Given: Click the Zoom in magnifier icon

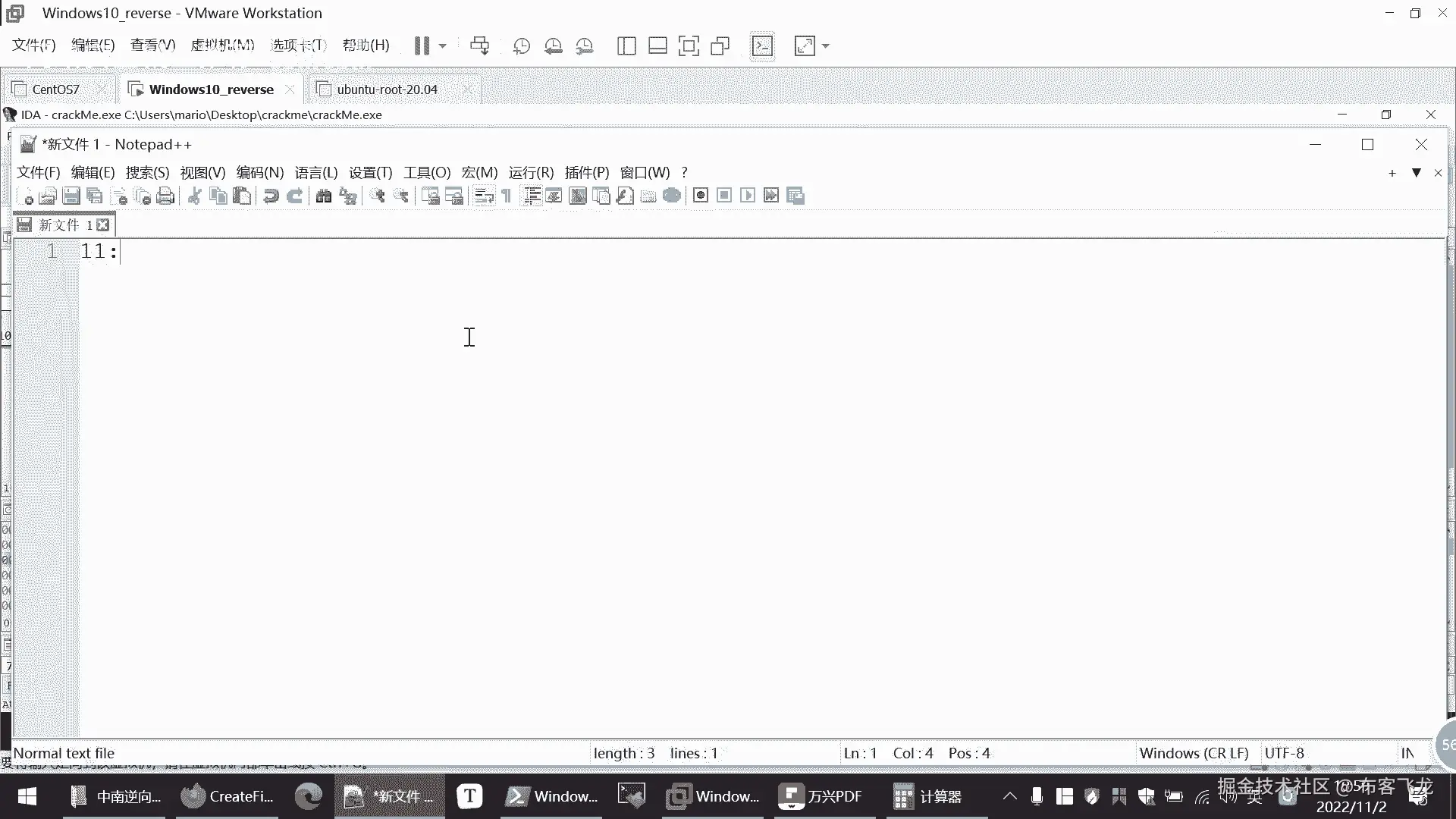Looking at the screenshot, I should pyautogui.click(x=377, y=196).
